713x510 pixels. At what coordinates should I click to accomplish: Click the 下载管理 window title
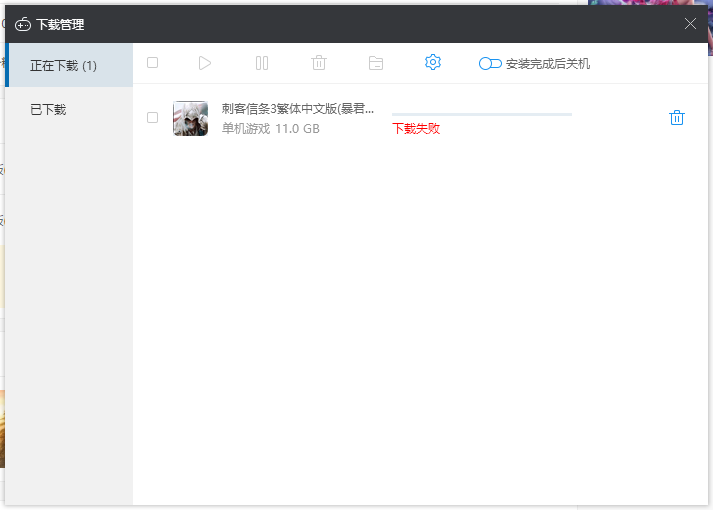click(x=60, y=25)
